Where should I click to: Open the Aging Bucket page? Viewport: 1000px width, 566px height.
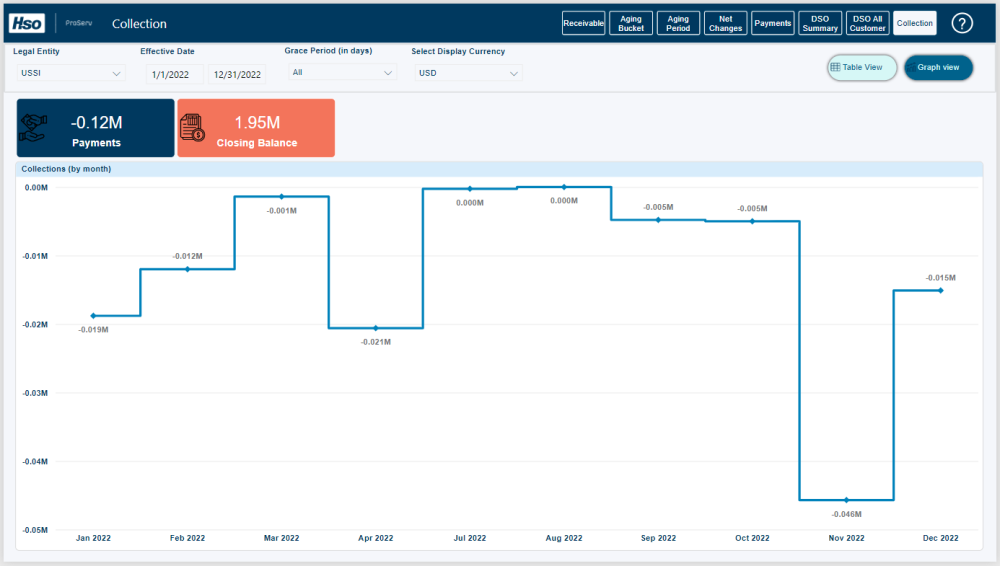(x=631, y=23)
